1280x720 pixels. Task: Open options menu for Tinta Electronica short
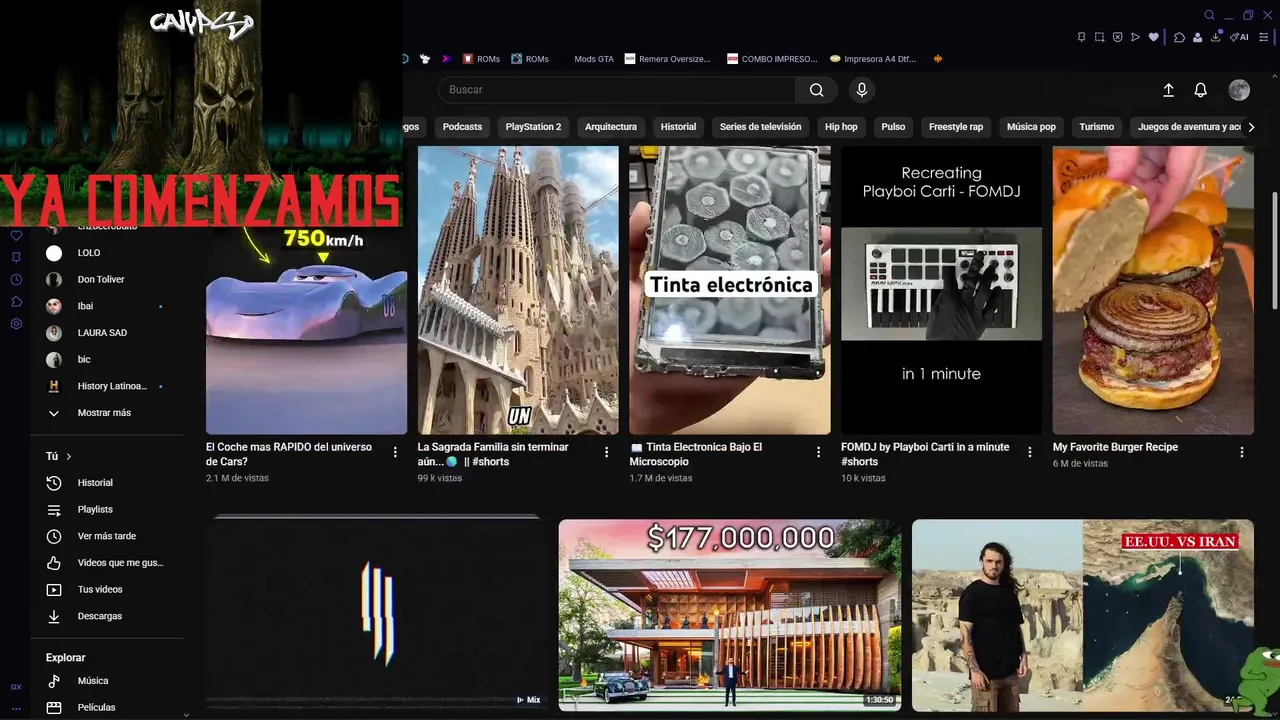pyautogui.click(x=818, y=452)
